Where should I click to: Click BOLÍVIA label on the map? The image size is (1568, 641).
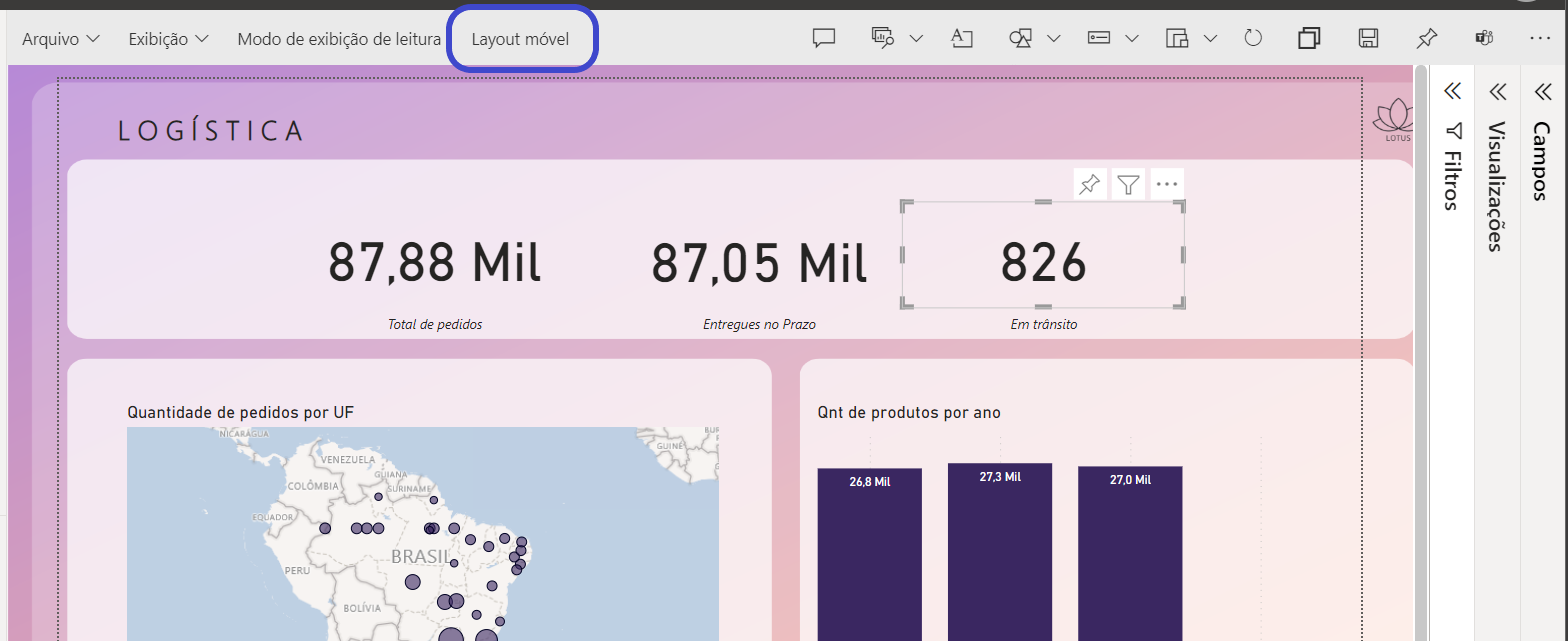click(x=363, y=607)
